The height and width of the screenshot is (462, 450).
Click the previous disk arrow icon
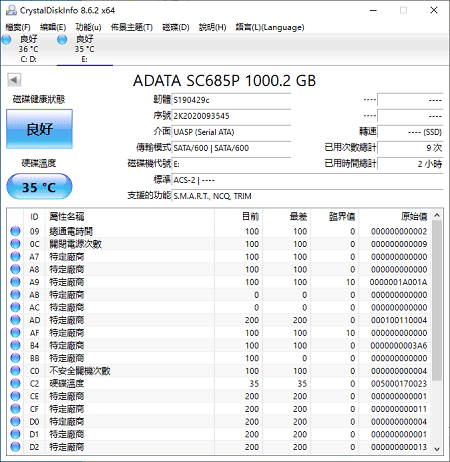coord(14,80)
